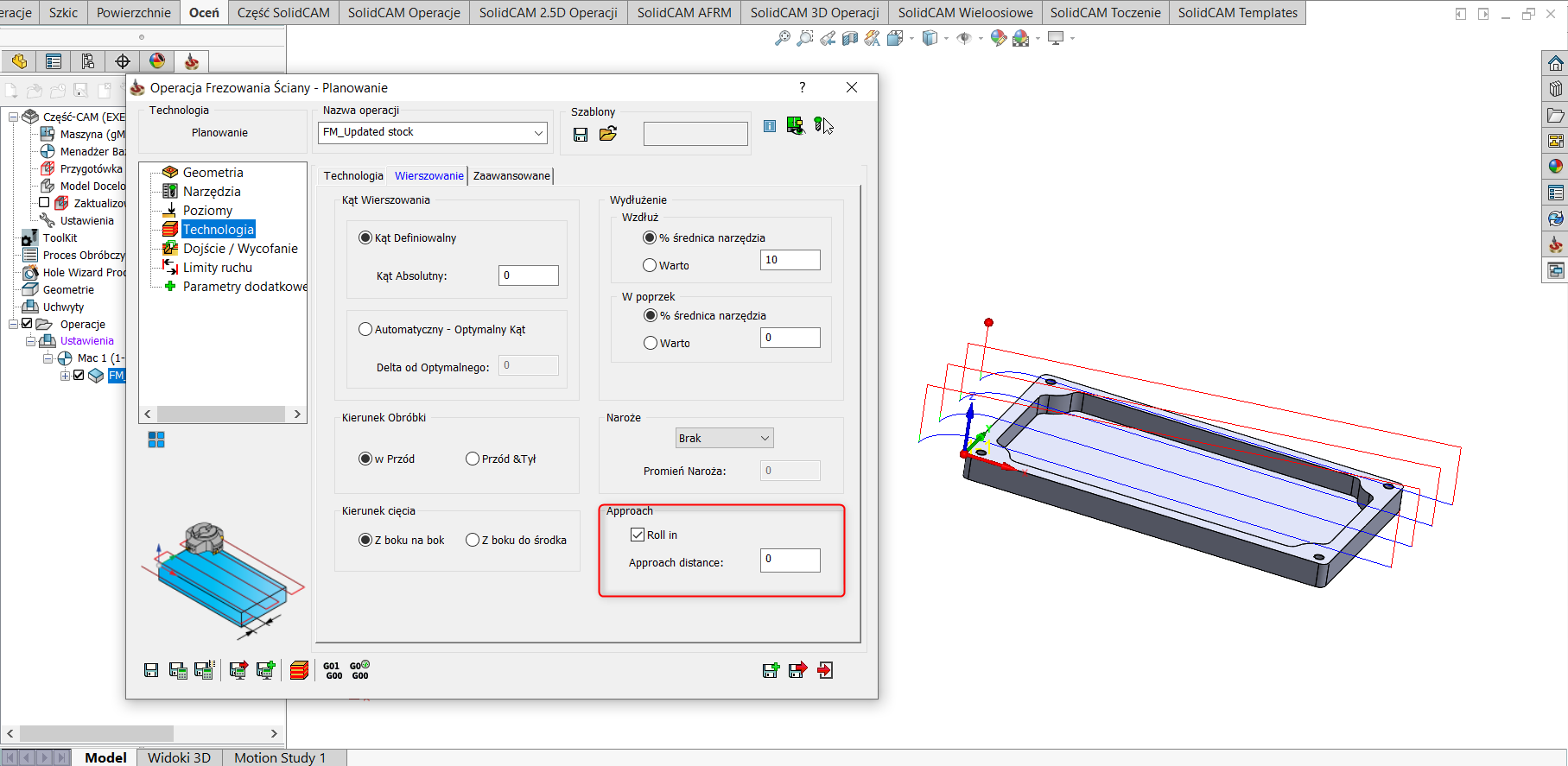Viewport: 1568px width, 766px height.
Task: Click Zoom to Fit magnifier icon
Action: 783,38
